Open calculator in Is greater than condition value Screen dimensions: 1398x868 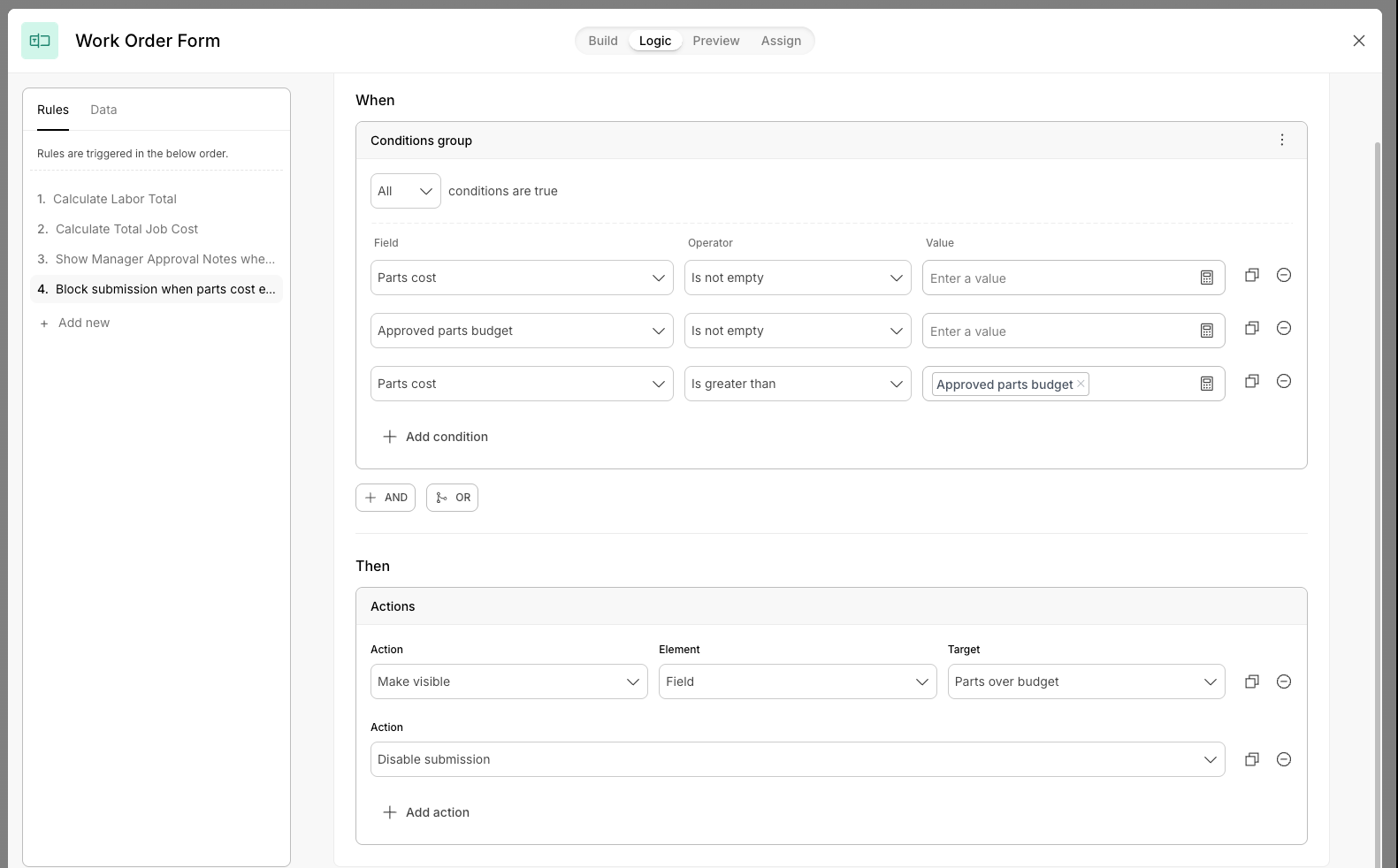(x=1207, y=384)
